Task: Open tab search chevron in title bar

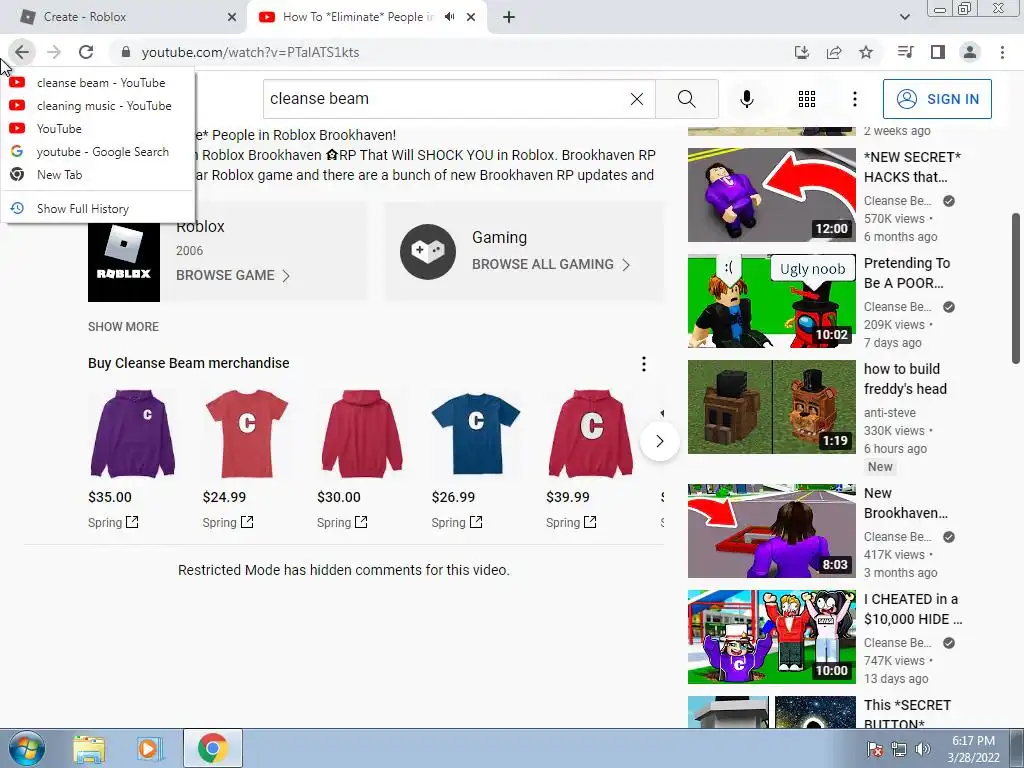Action: (x=904, y=17)
